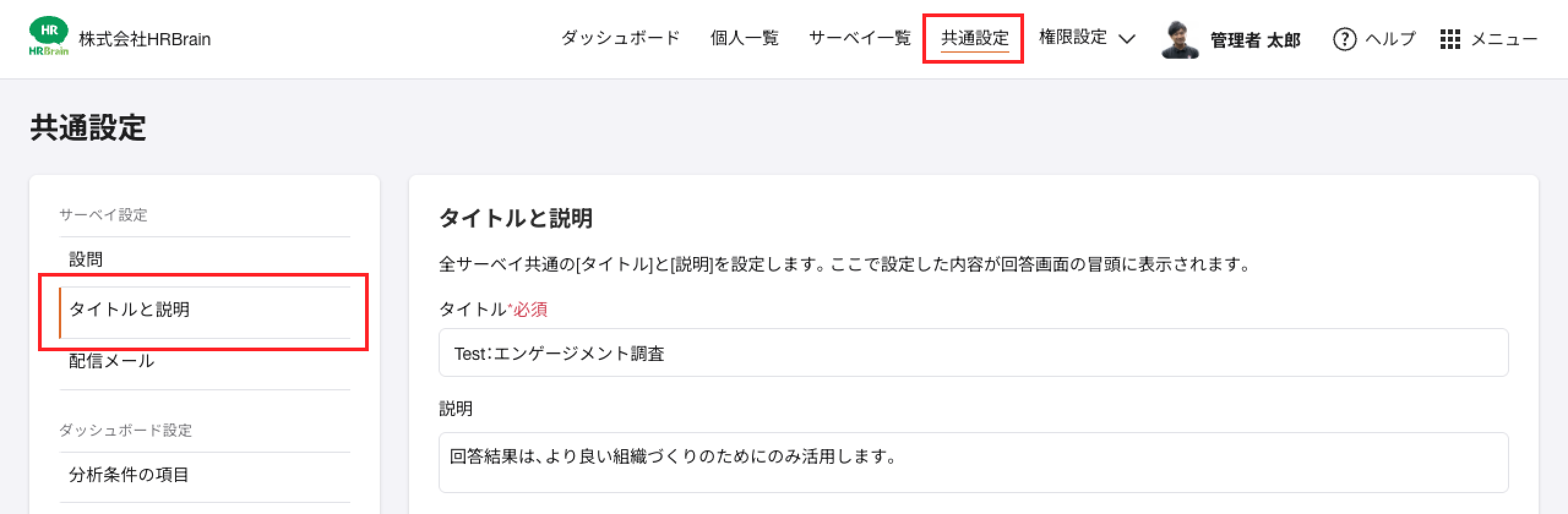The image size is (1568, 514).
Task: Click the HRBrain logo icon
Action: [x=49, y=38]
